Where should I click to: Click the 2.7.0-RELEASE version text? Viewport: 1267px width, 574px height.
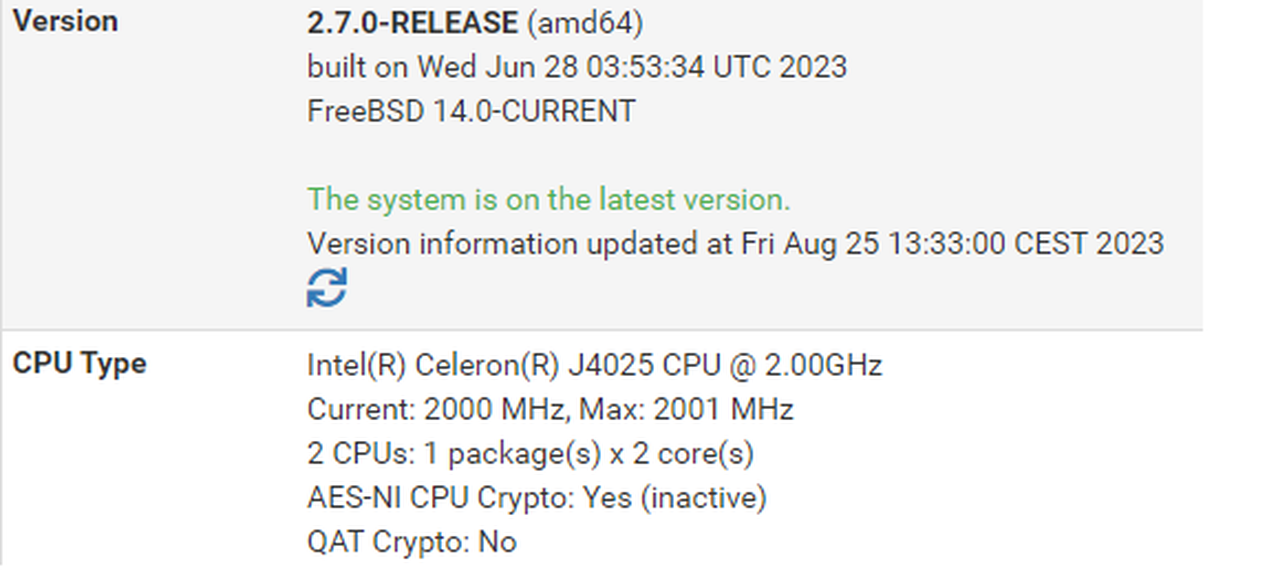tap(412, 22)
